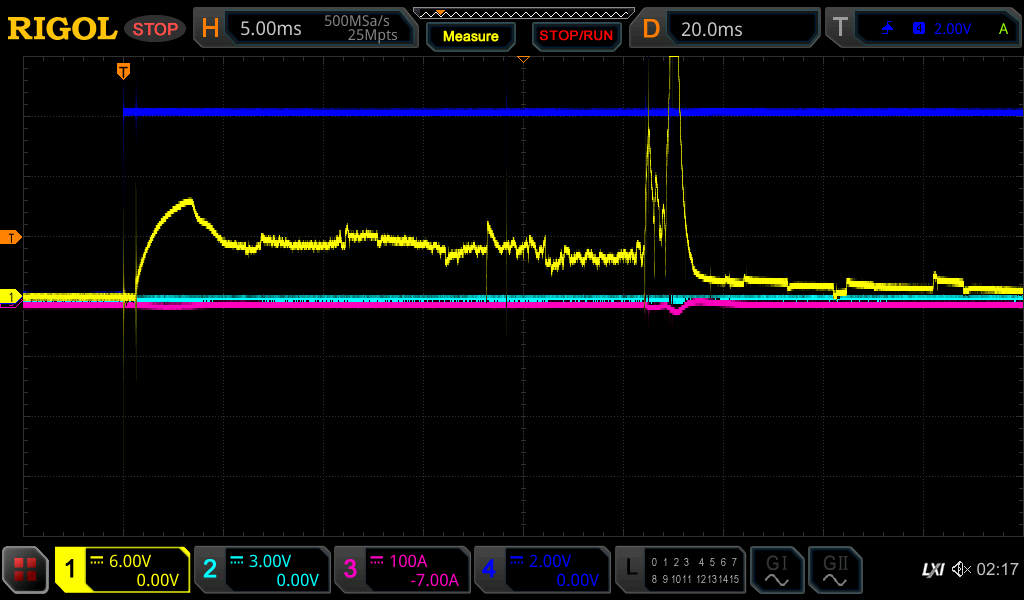
Task: Click the red STOP status indicator
Action: pos(155,29)
